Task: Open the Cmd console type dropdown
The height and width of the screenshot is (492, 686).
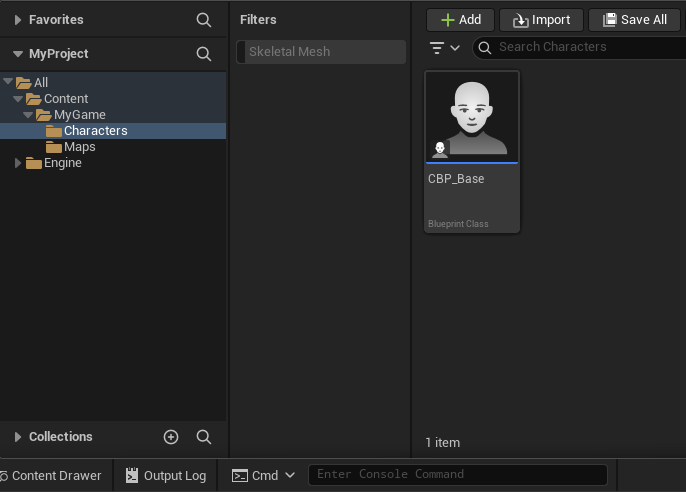Action: tap(264, 476)
